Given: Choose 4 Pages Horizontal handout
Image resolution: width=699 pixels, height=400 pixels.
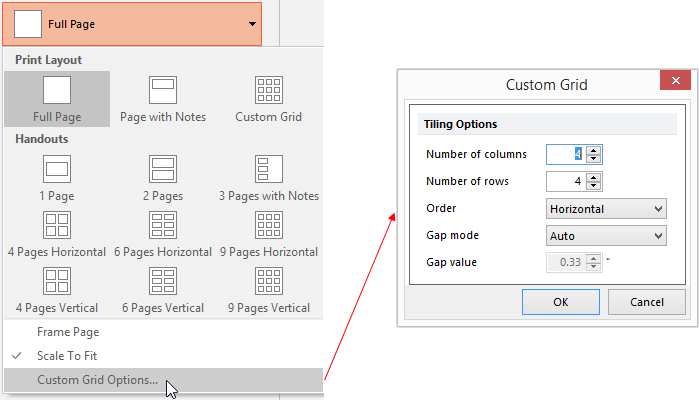Looking at the screenshot, I should point(56,225).
